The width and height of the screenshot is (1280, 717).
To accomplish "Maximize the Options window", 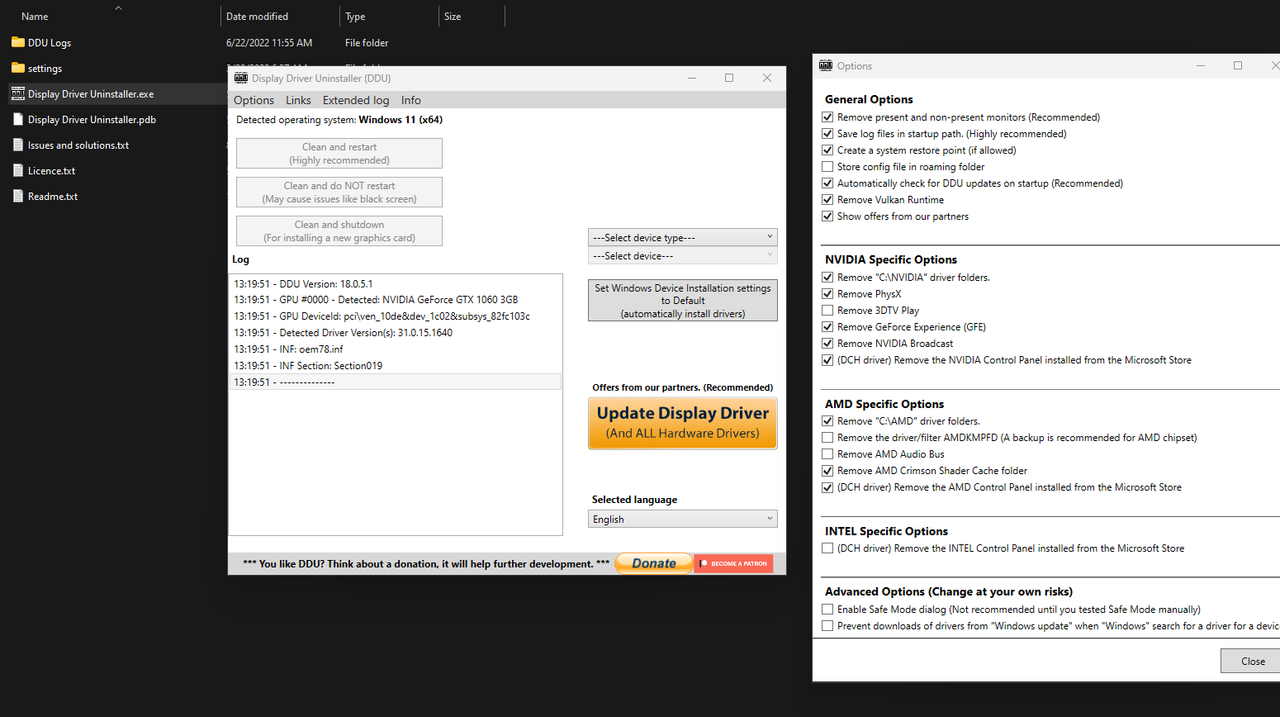I will 1238,66.
